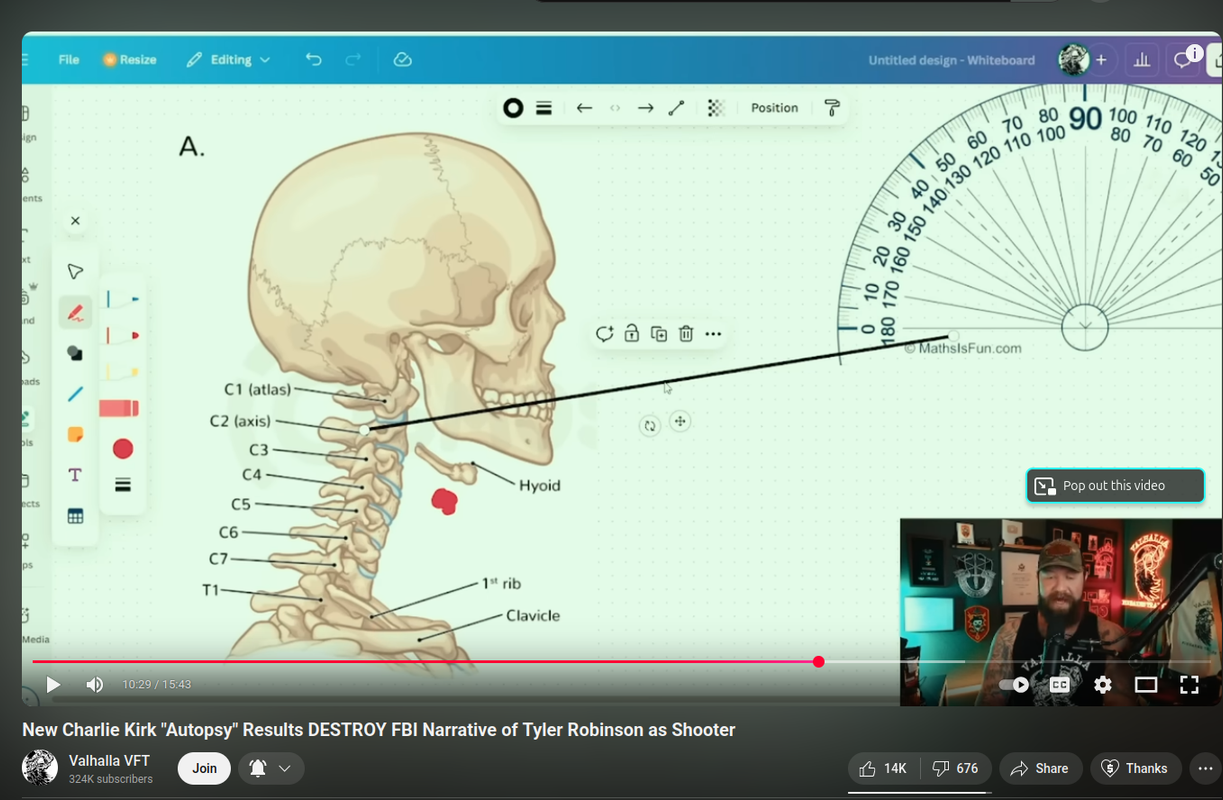1223x800 pixels.
Task: Toggle the autoplay switch
Action: (1014, 685)
